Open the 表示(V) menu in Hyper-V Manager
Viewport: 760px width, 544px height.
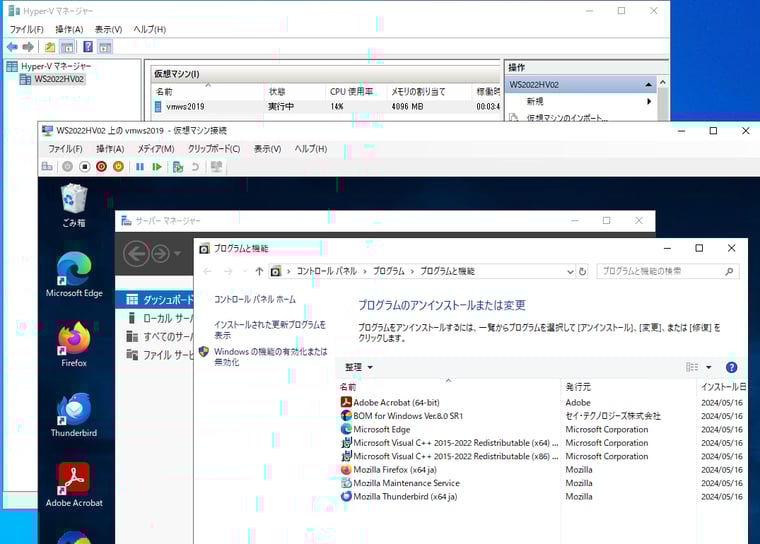[108, 29]
